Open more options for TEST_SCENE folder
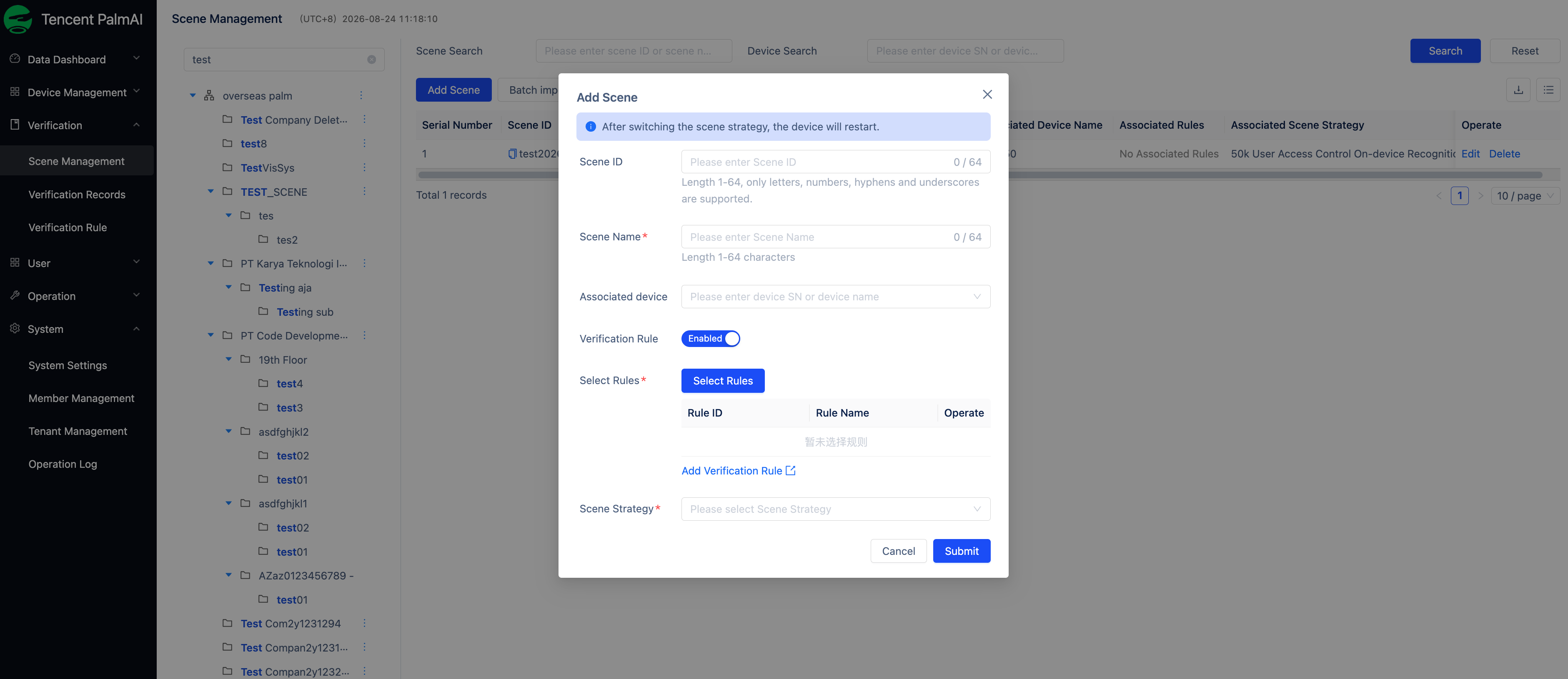The image size is (1568, 679). (x=365, y=192)
